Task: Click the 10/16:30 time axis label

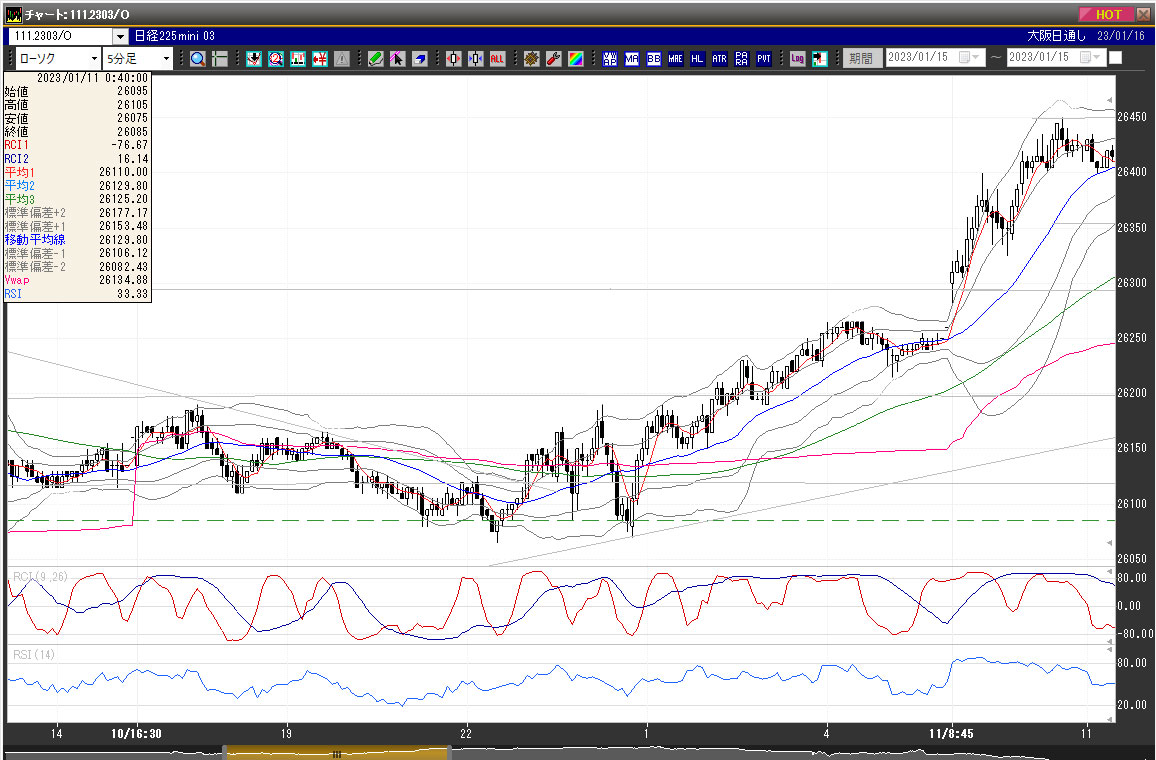Action: tap(136, 733)
